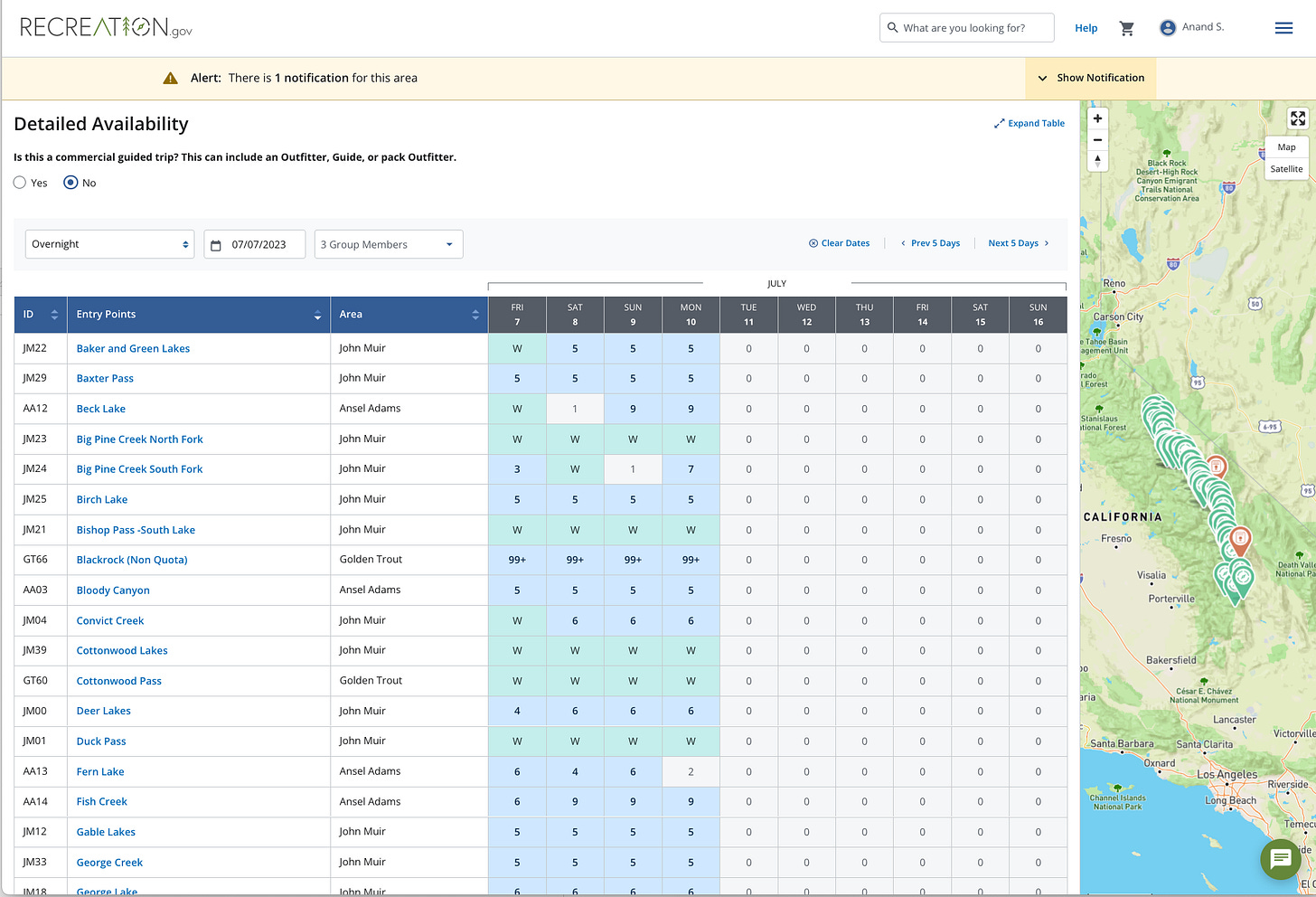The height and width of the screenshot is (897, 1316).
Task: Click the alert warning triangle icon
Action: pyautogui.click(x=170, y=78)
